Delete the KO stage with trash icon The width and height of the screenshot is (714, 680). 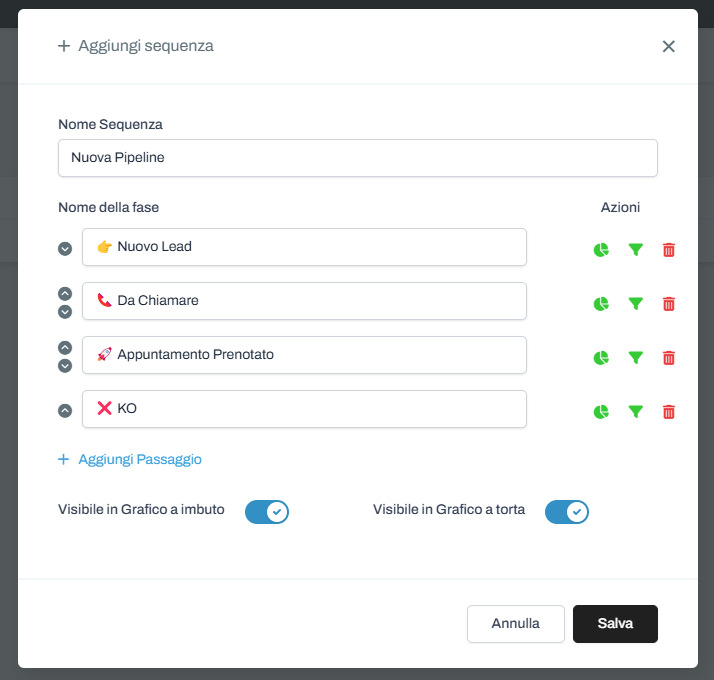(x=669, y=411)
